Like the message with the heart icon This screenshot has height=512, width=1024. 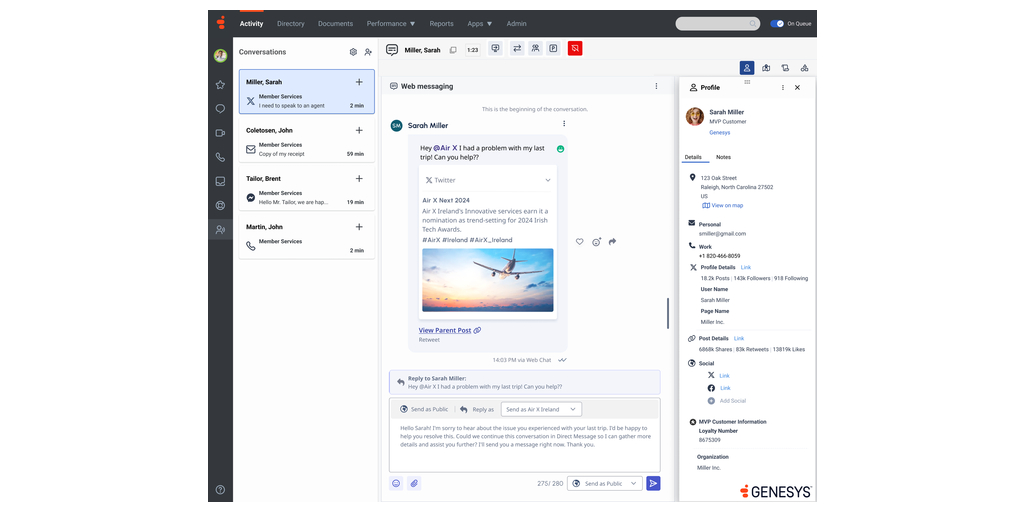(580, 242)
